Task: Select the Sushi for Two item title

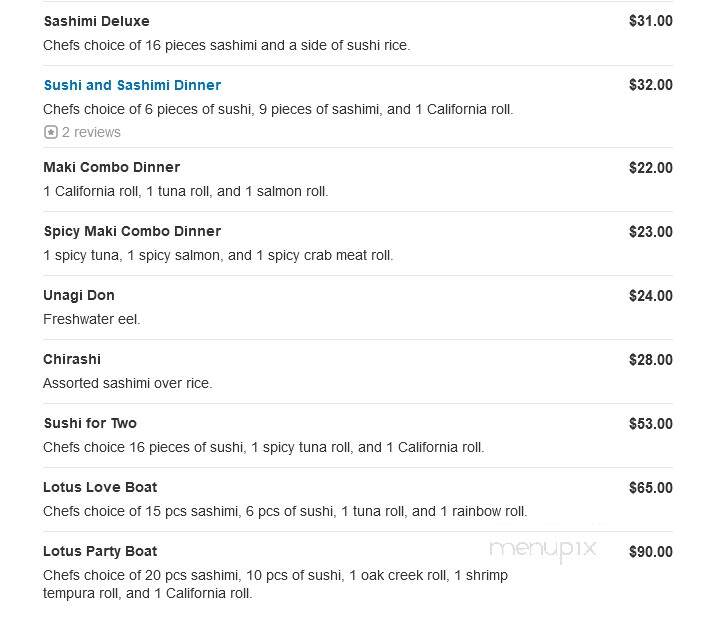Action: coord(90,423)
